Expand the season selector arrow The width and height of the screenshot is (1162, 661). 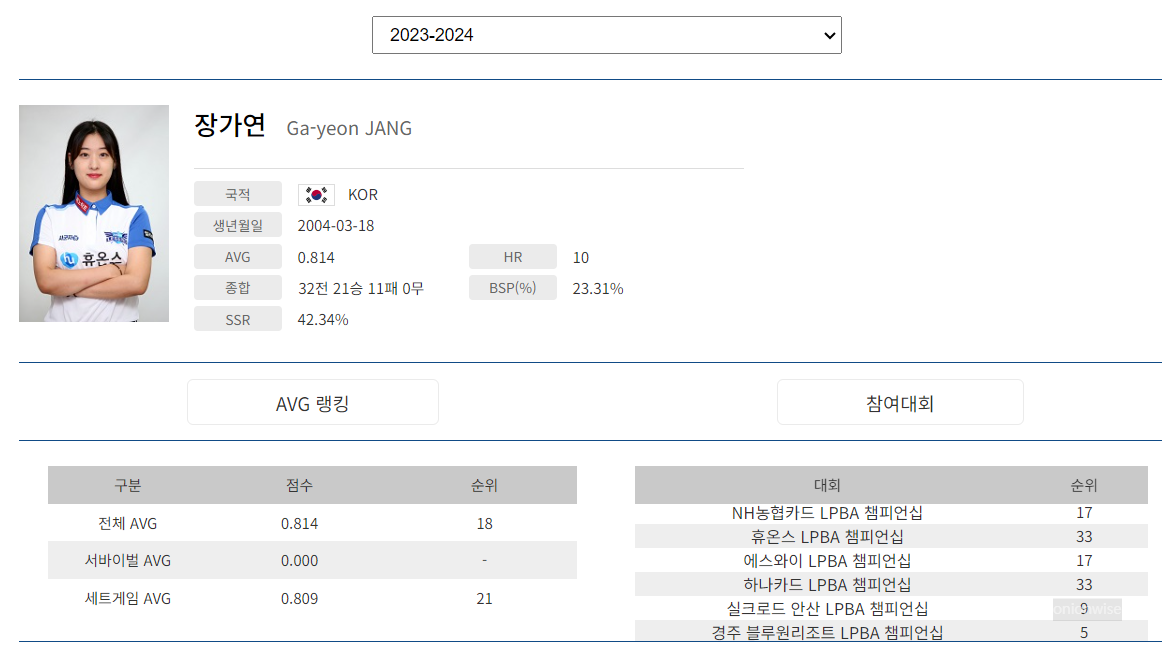click(826, 34)
